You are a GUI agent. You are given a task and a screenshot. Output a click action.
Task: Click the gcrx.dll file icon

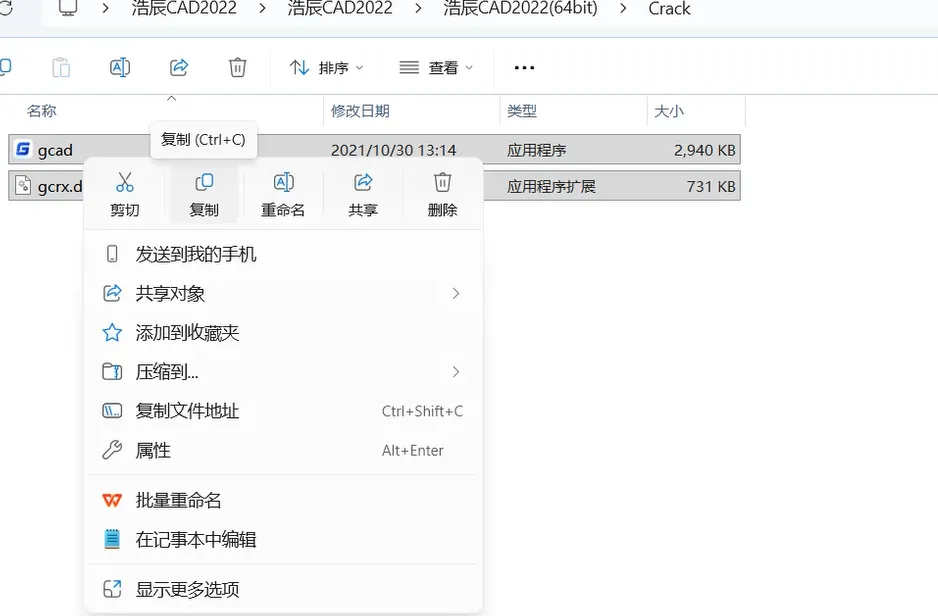23,185
